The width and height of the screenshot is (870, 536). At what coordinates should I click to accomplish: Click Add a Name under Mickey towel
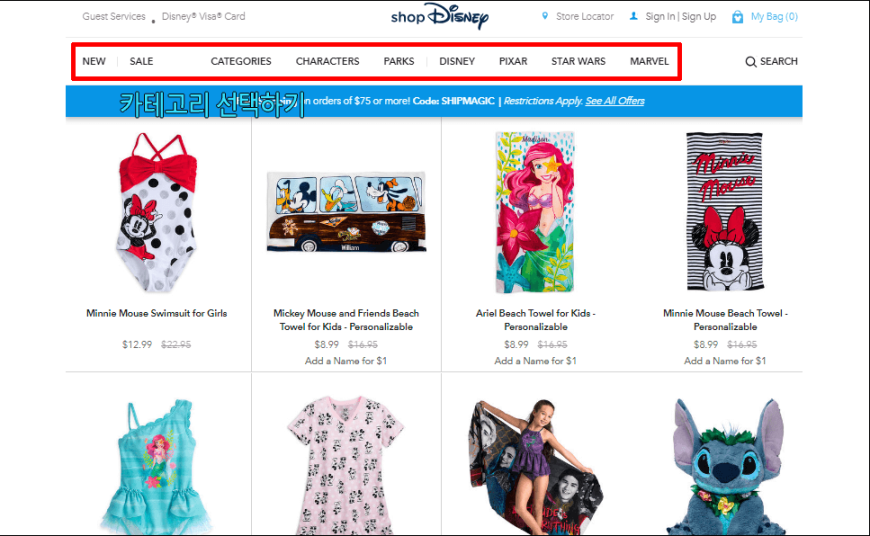[346, 361]
